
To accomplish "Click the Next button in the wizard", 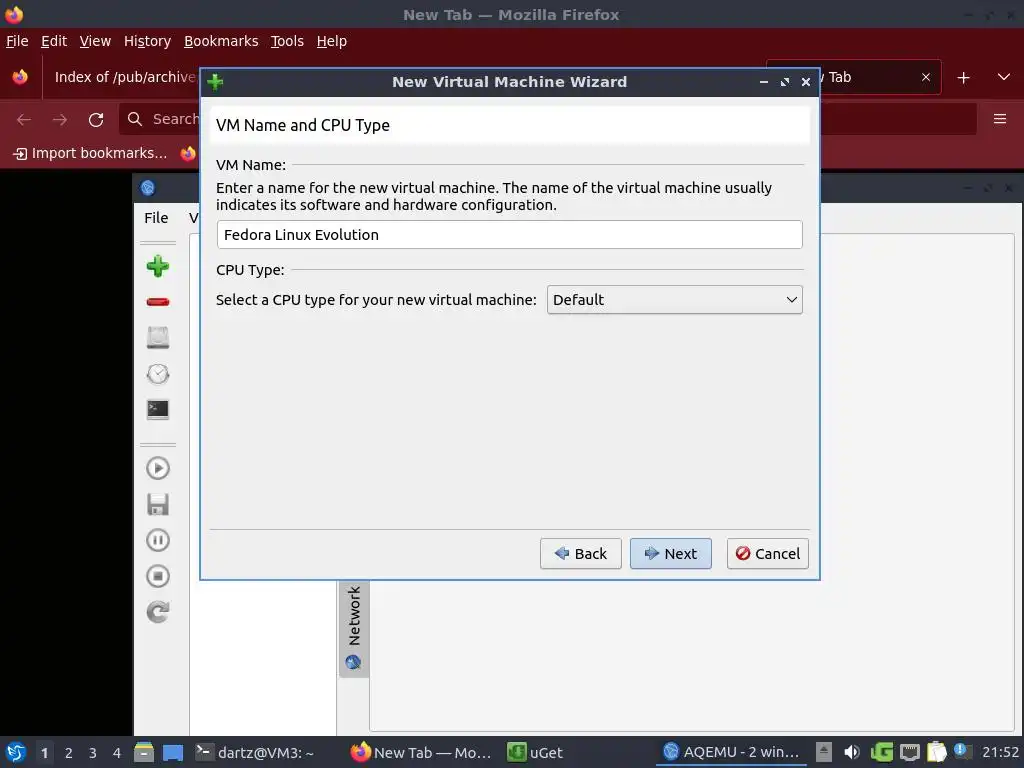I will (x=670, y=554).
